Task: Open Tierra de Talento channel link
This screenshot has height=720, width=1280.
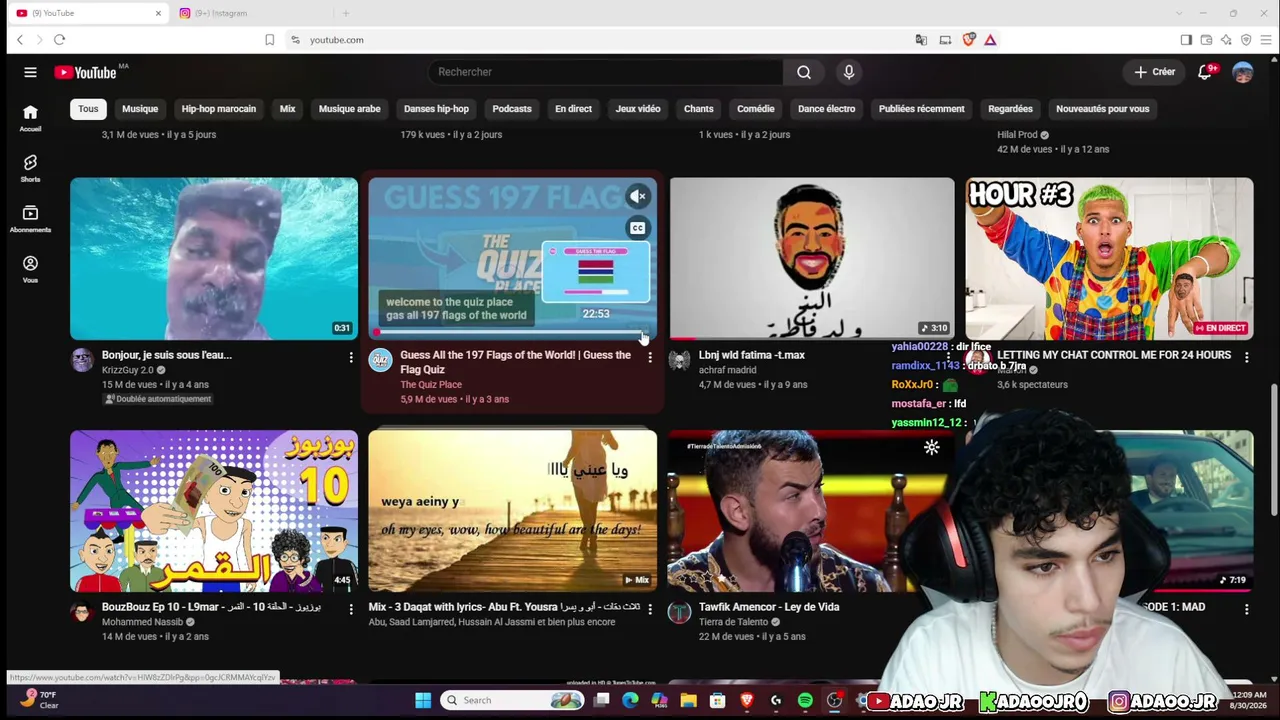Action: coord(734,622)
